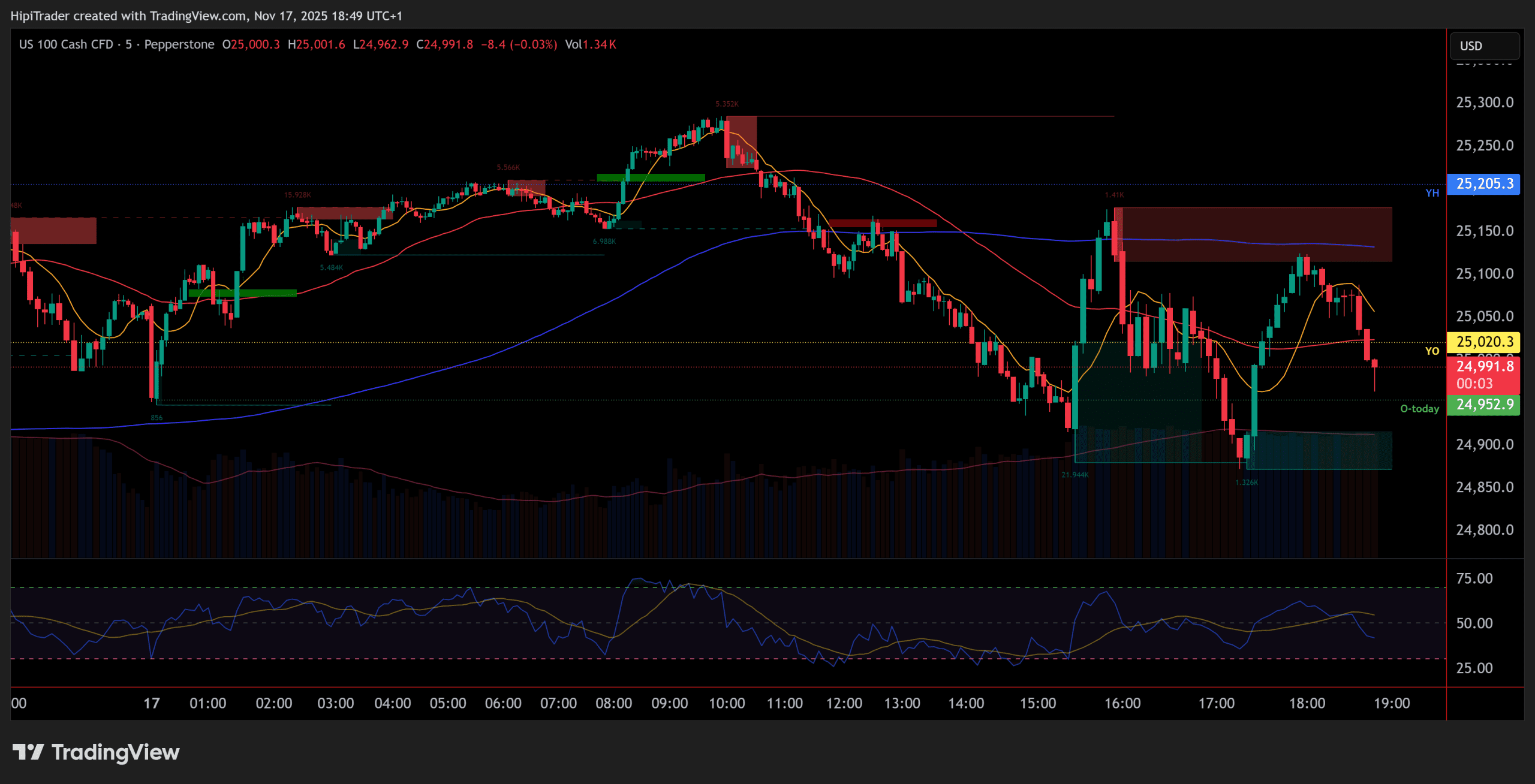Viewport: 1535px width, 784px height.
Task: Click the 21.944K volume zone label
Action: pos(1074,475)
